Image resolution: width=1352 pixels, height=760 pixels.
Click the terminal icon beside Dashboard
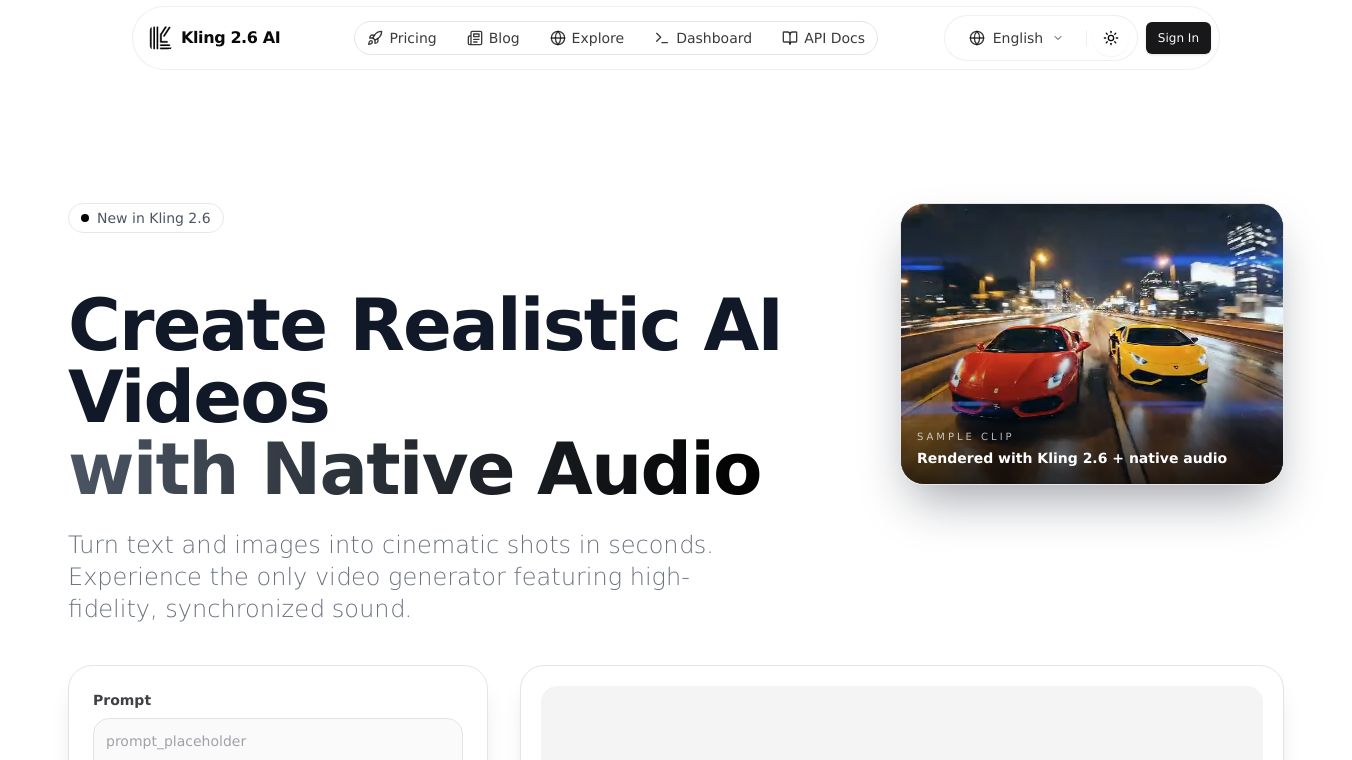[x=662, y=38]
